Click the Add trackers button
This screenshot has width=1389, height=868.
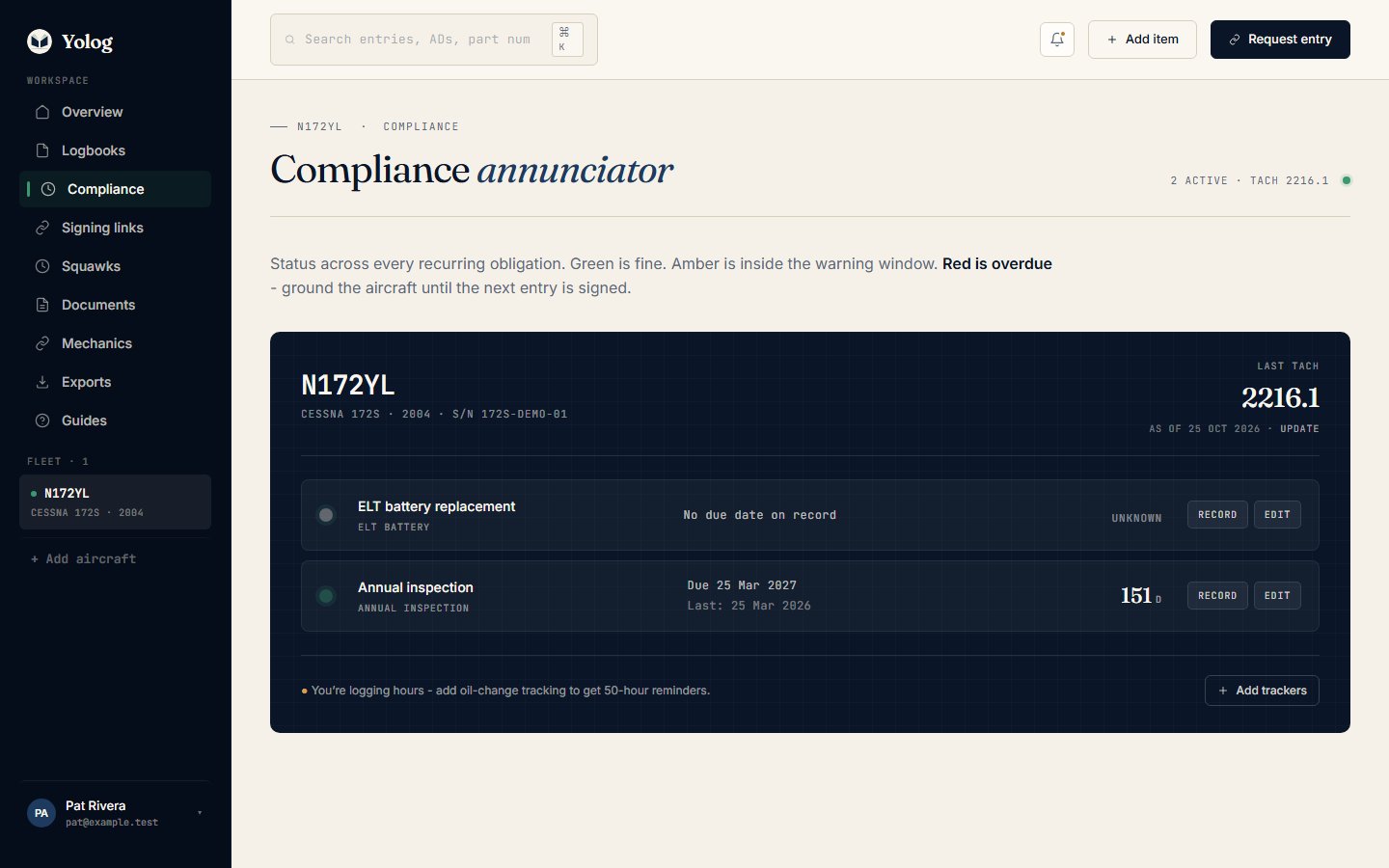point(1262,691)
